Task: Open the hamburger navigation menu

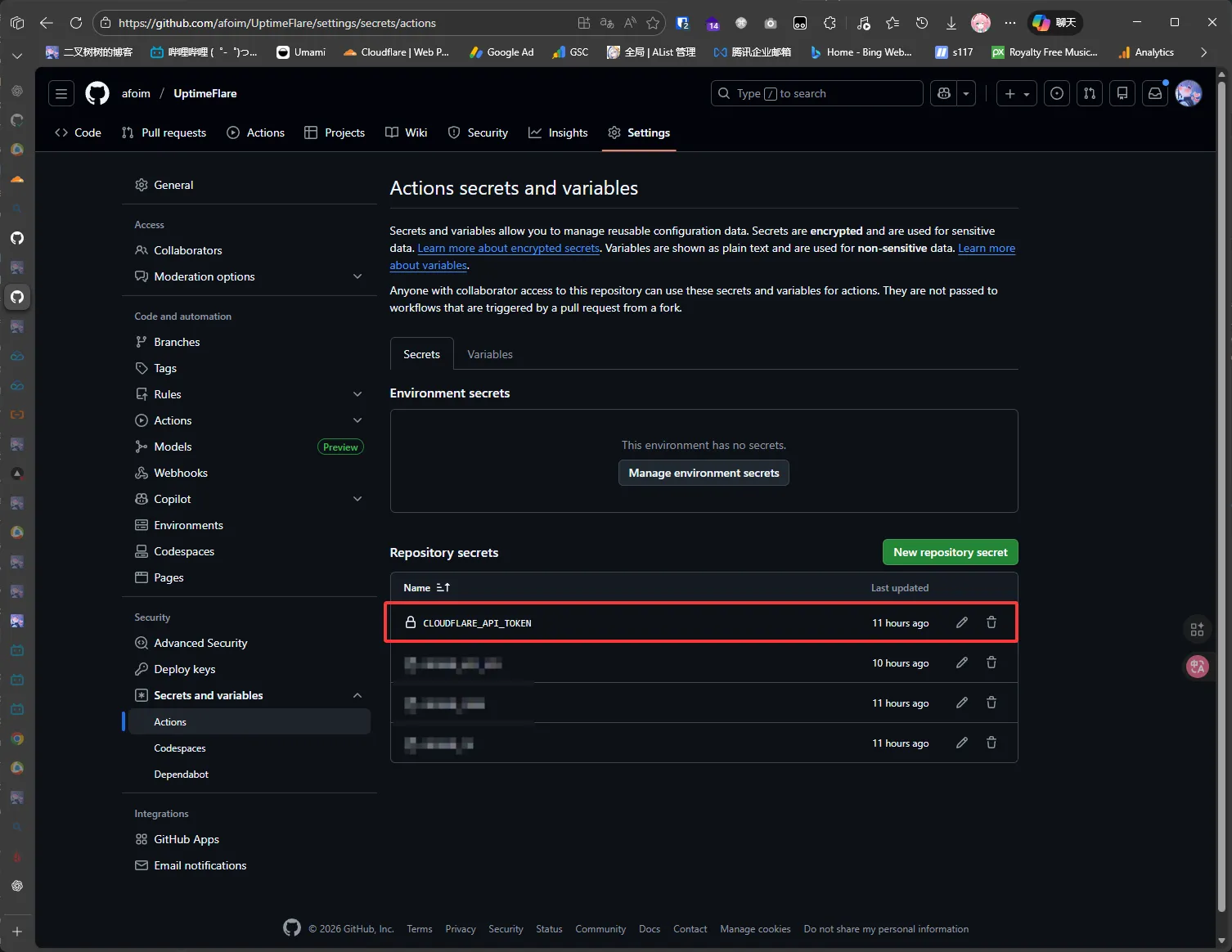Action: point(61,93)
